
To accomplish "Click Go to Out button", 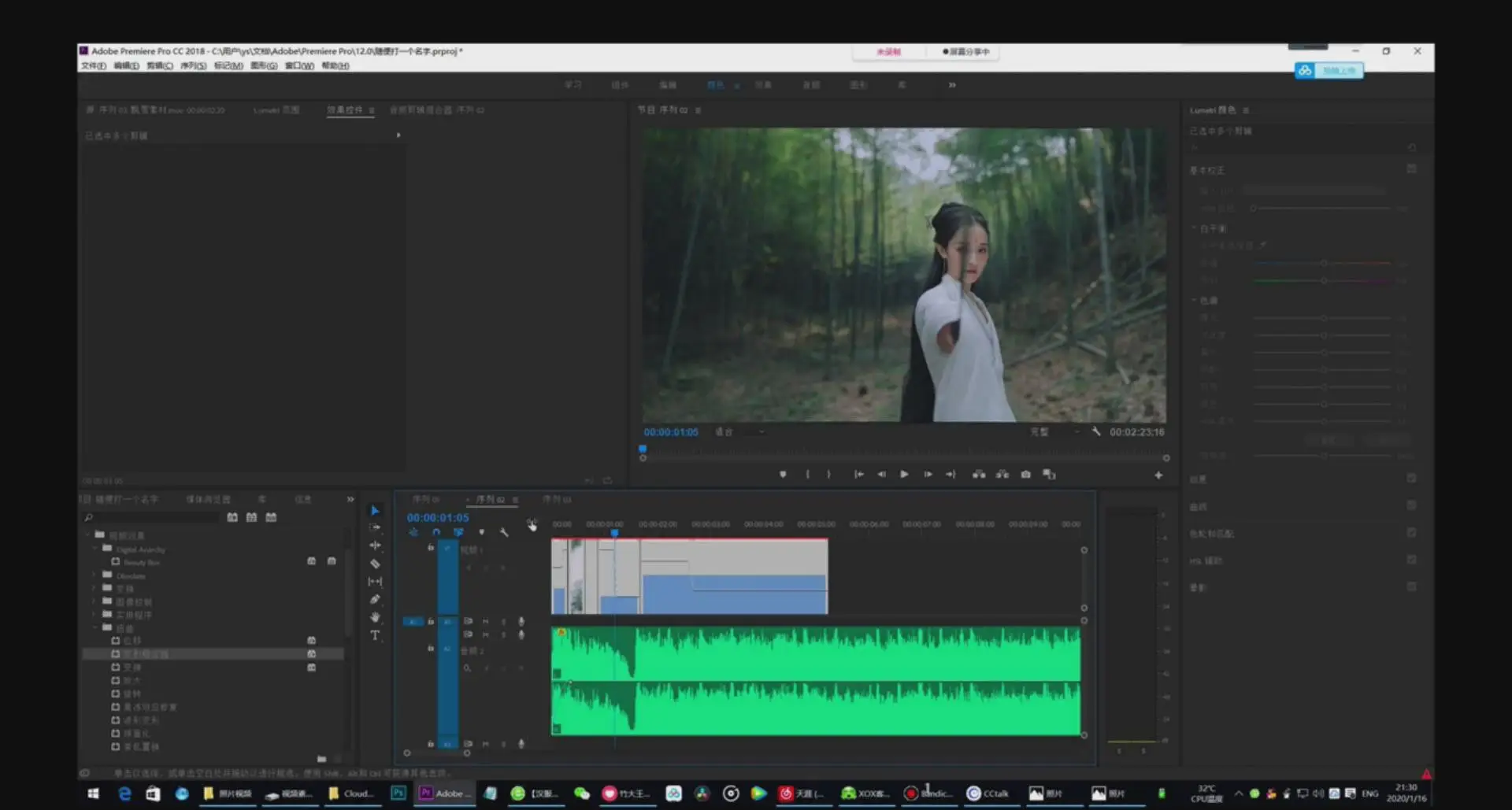I will tap(951, 475).
